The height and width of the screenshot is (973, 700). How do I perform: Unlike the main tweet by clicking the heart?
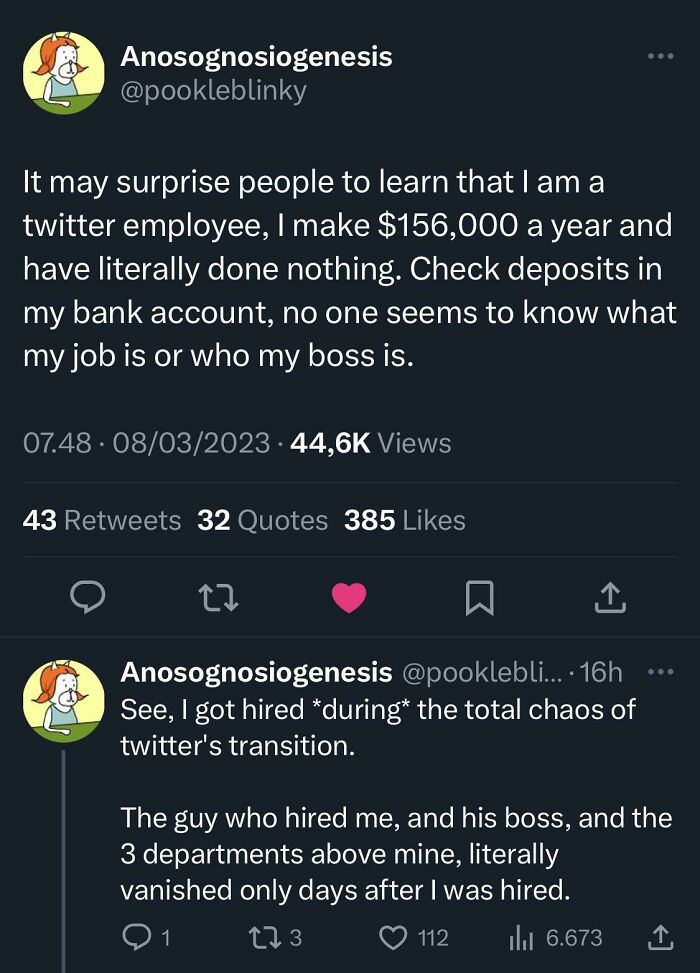click(350, 597)
